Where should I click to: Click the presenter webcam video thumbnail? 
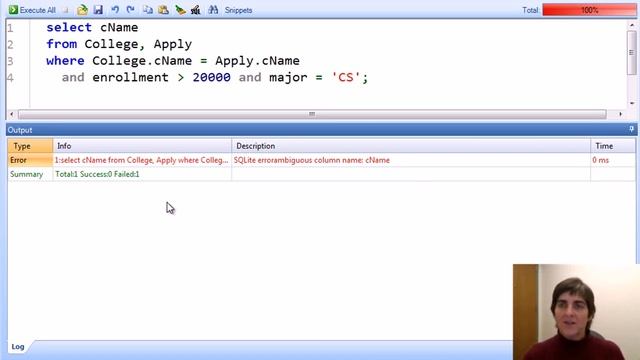point(576,312)
